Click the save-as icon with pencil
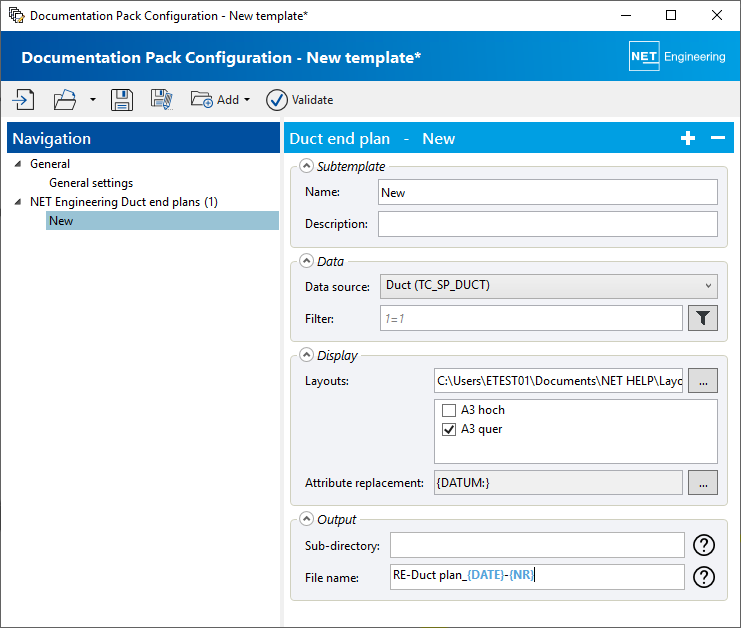The height and width of the screenshot is (628, 741). [x=162, y=100]
